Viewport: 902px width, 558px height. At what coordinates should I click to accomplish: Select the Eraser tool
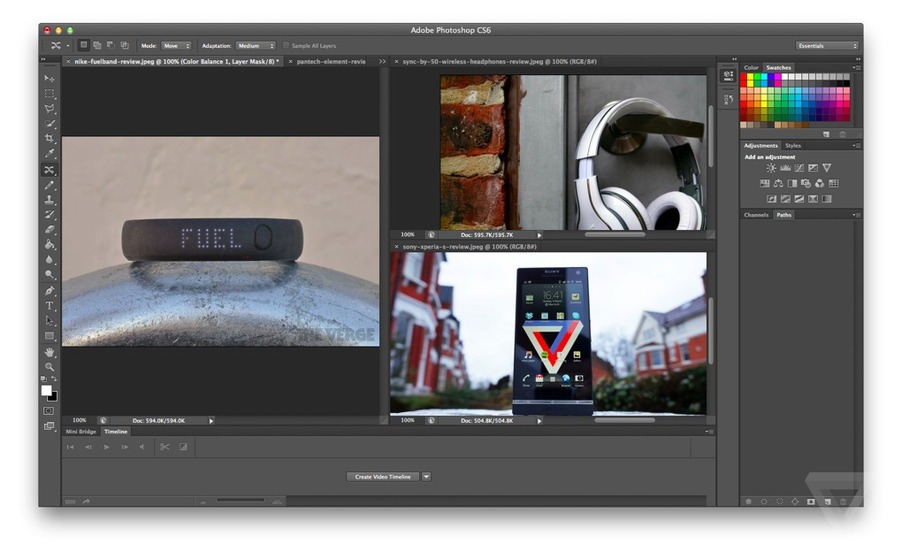(x=49, y=230)
